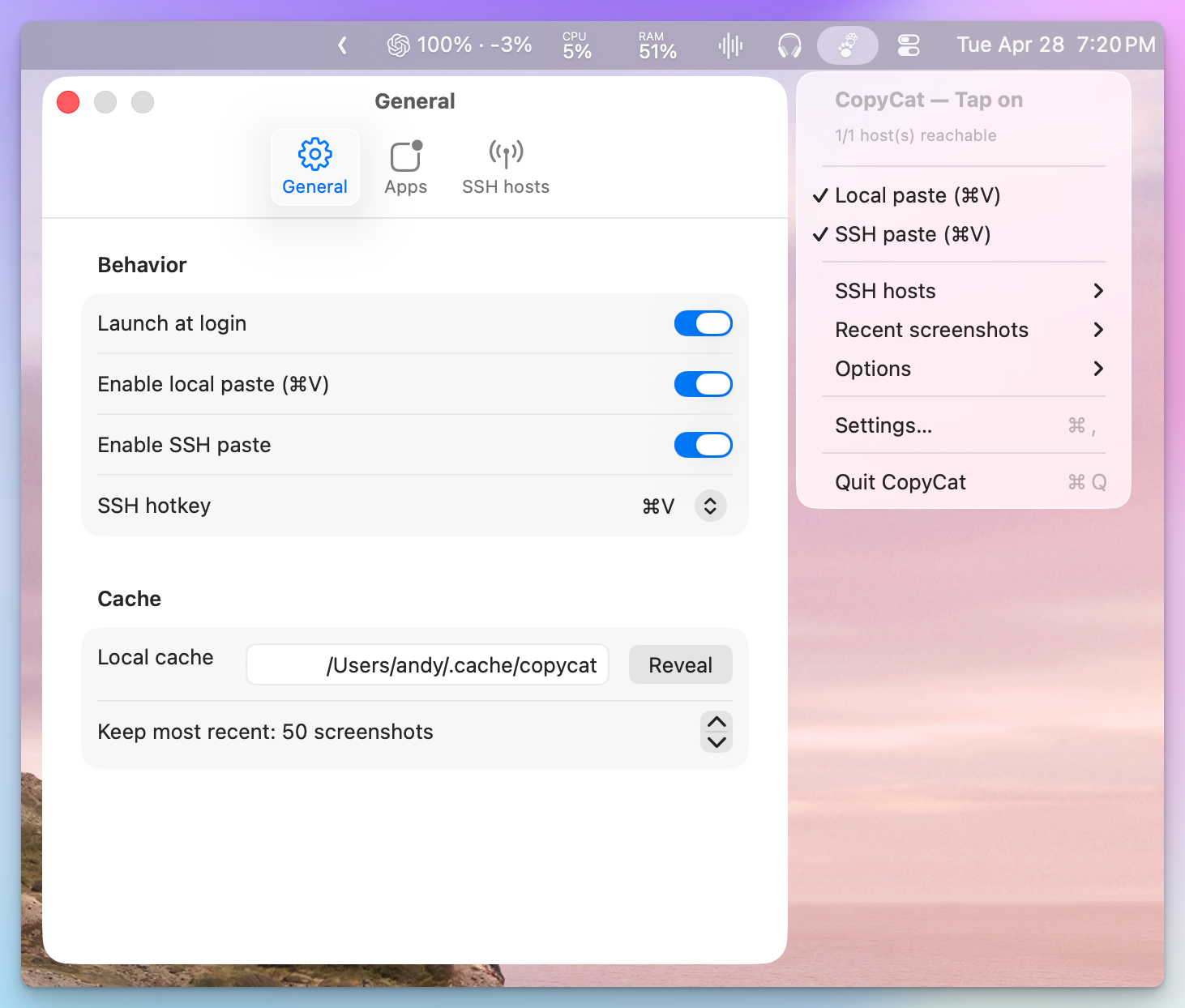Expand the Recent screenshots submenu
This screenshot has height=1008, width=1185.
click(963, 330)
